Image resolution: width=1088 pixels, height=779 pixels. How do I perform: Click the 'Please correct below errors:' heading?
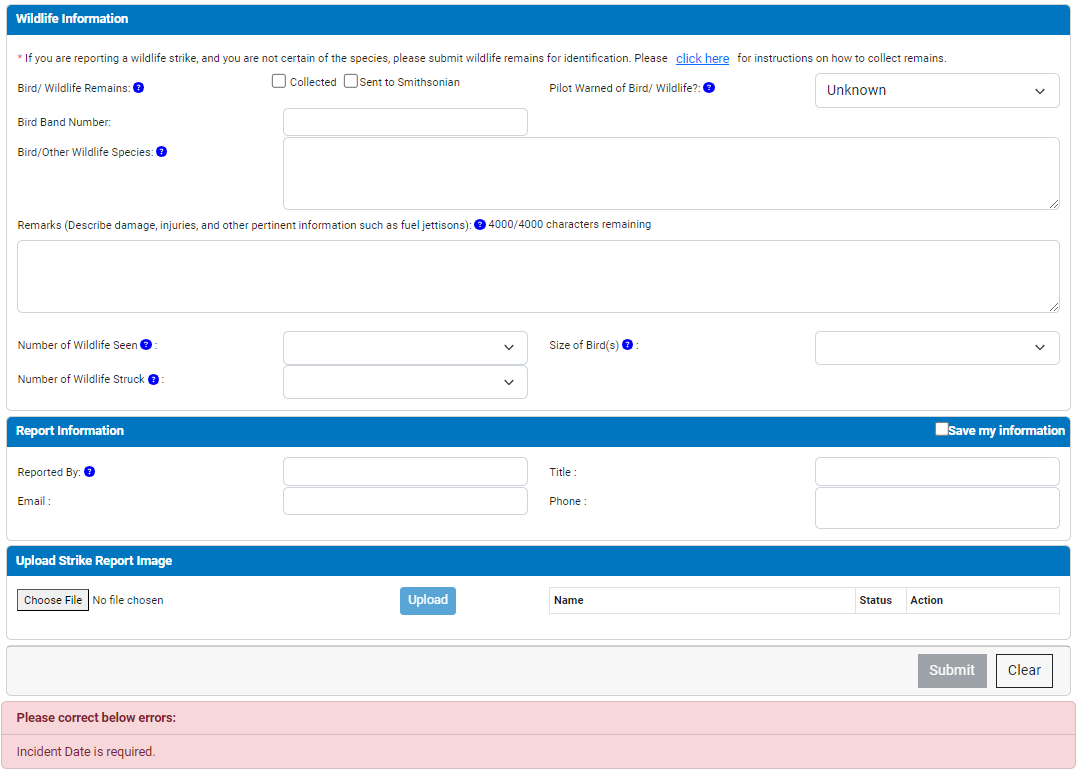(96, 718)
